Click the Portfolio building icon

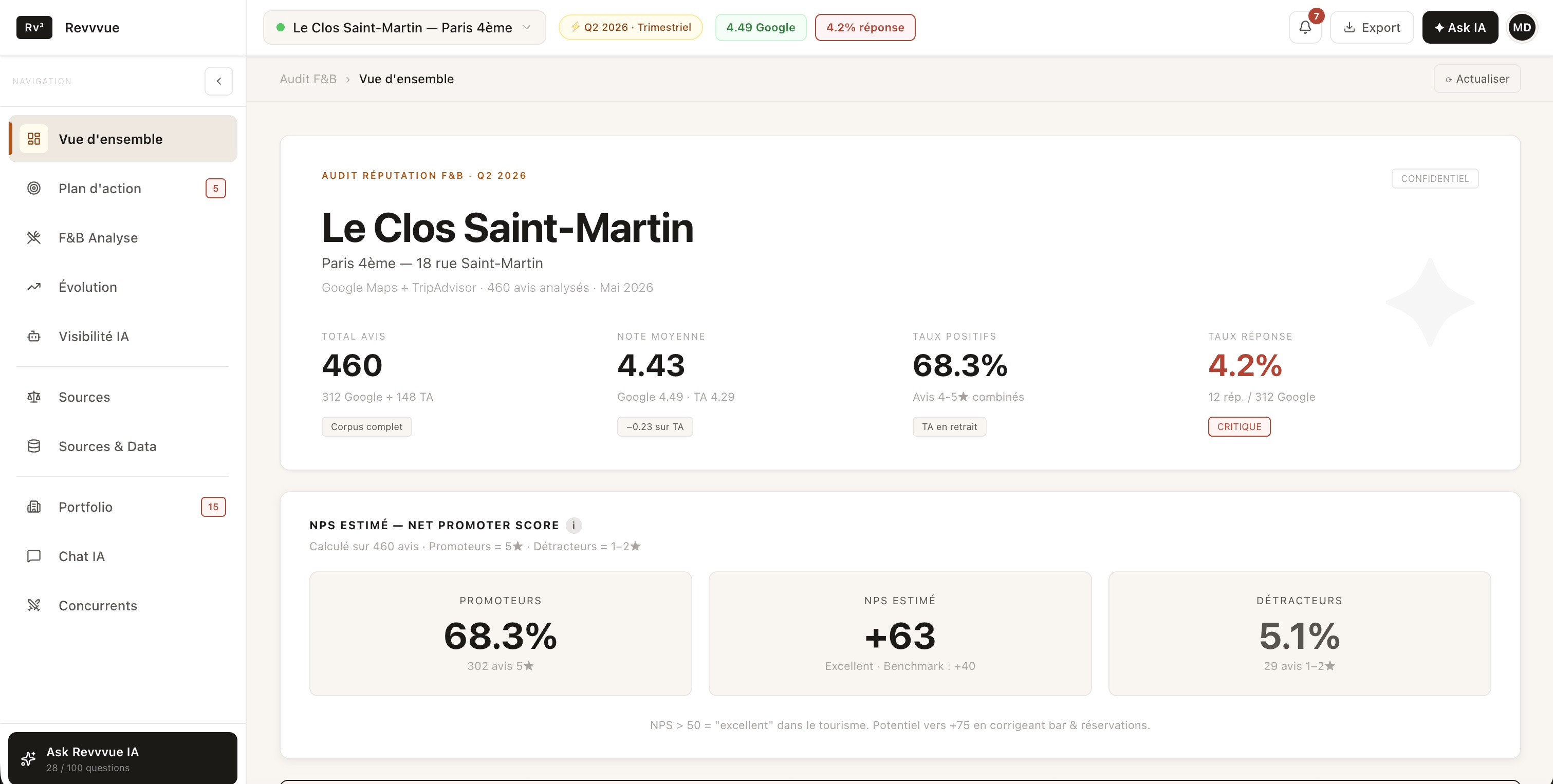[34, 507]
